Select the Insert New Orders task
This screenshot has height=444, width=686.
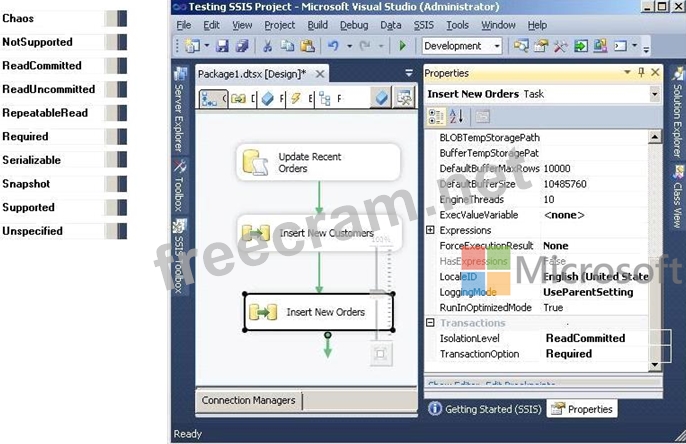click(x=318, y=312)
